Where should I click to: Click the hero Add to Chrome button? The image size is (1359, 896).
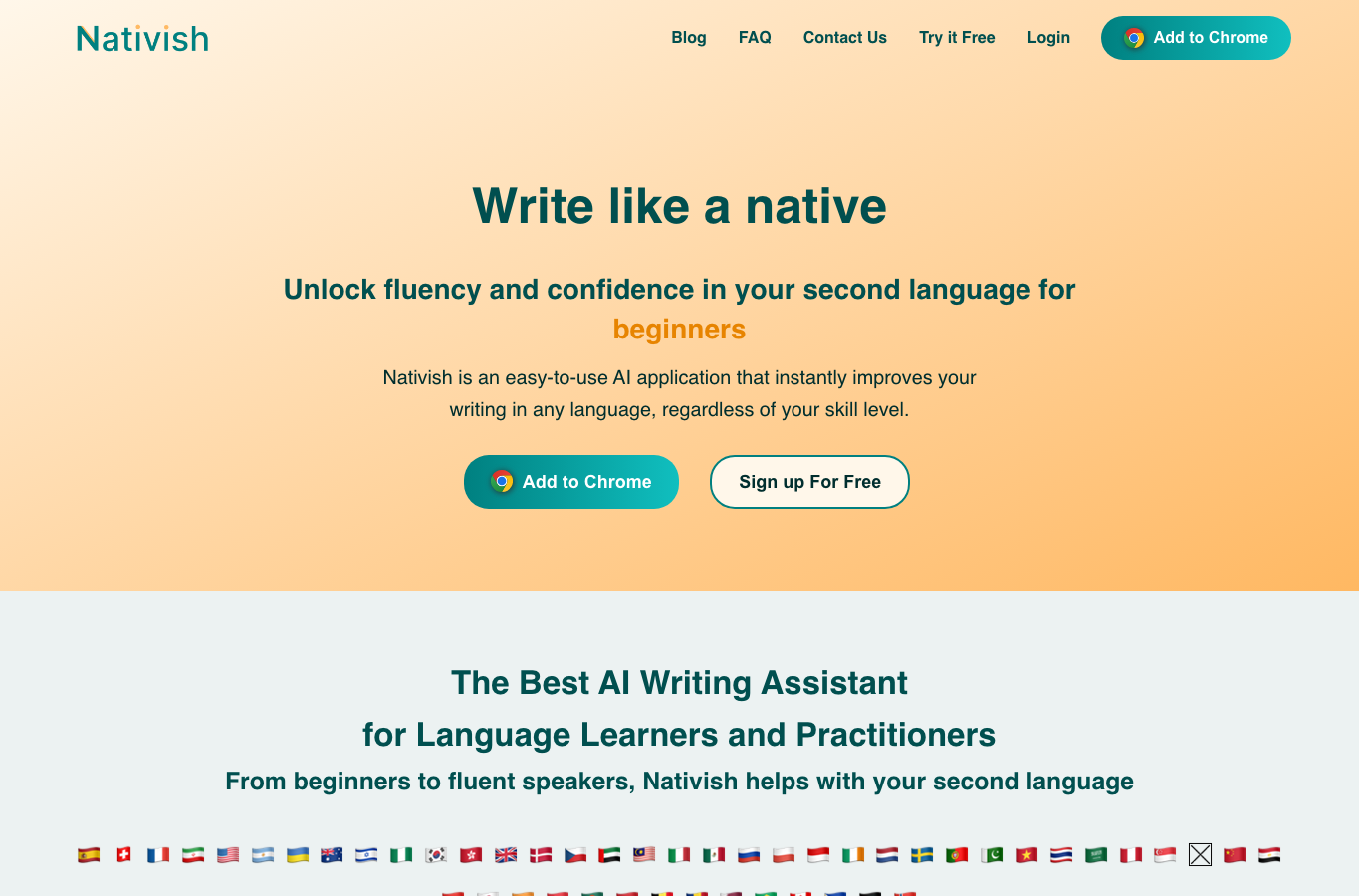(x=571, y=482)
